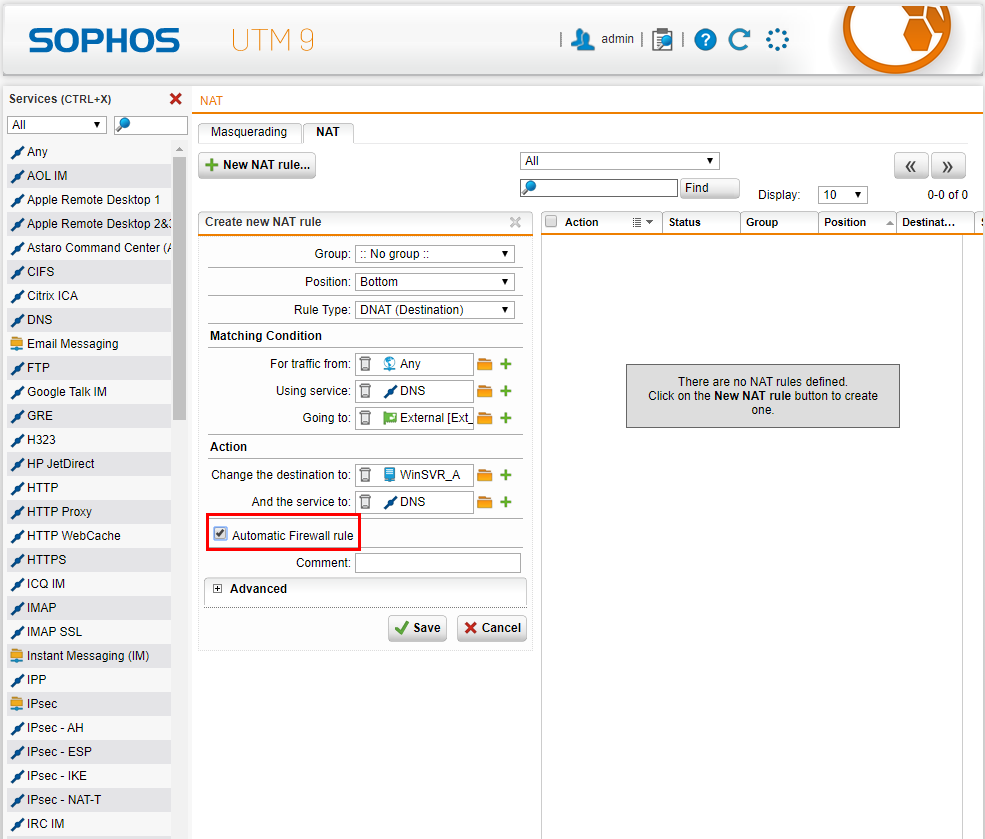Click green plus for For traffic from

click(506, 364)
